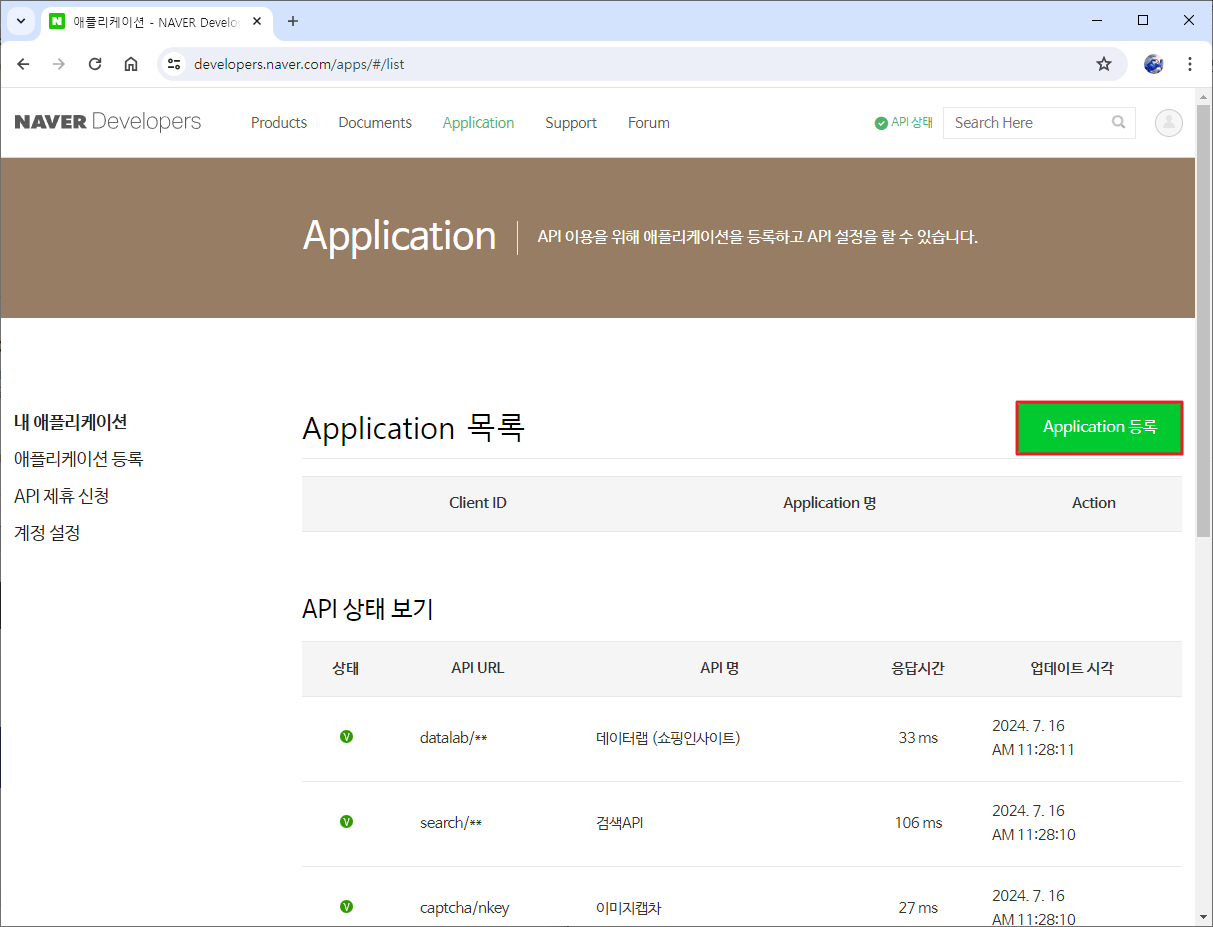
Task: Click the 106 ms response time
Action: click(x=918, y=823)
